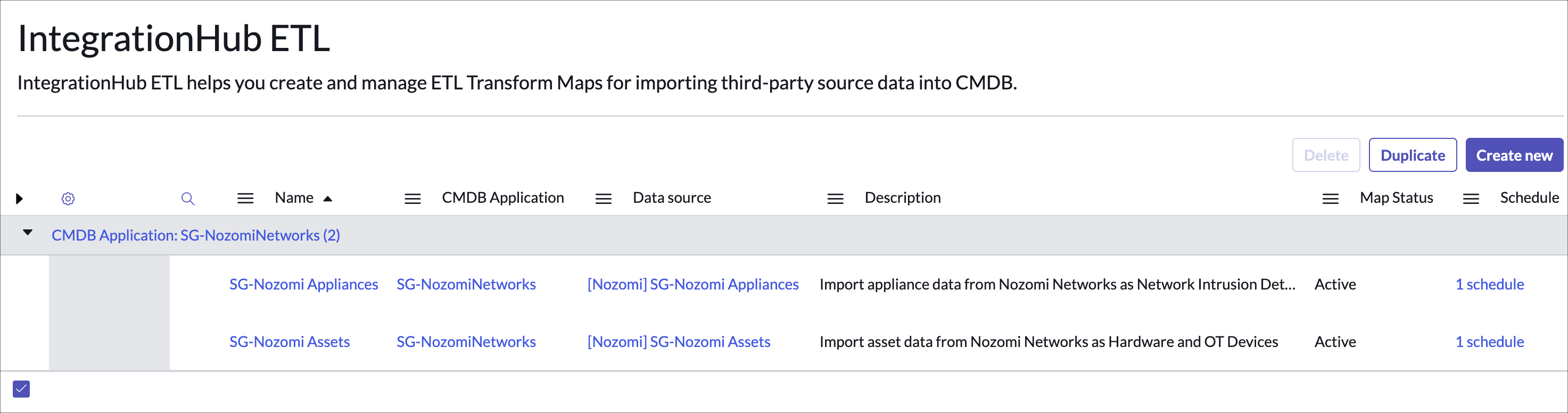1568x413 pixels.
Task: Sort by the Schedule column header
Action: pos(1529,197)
